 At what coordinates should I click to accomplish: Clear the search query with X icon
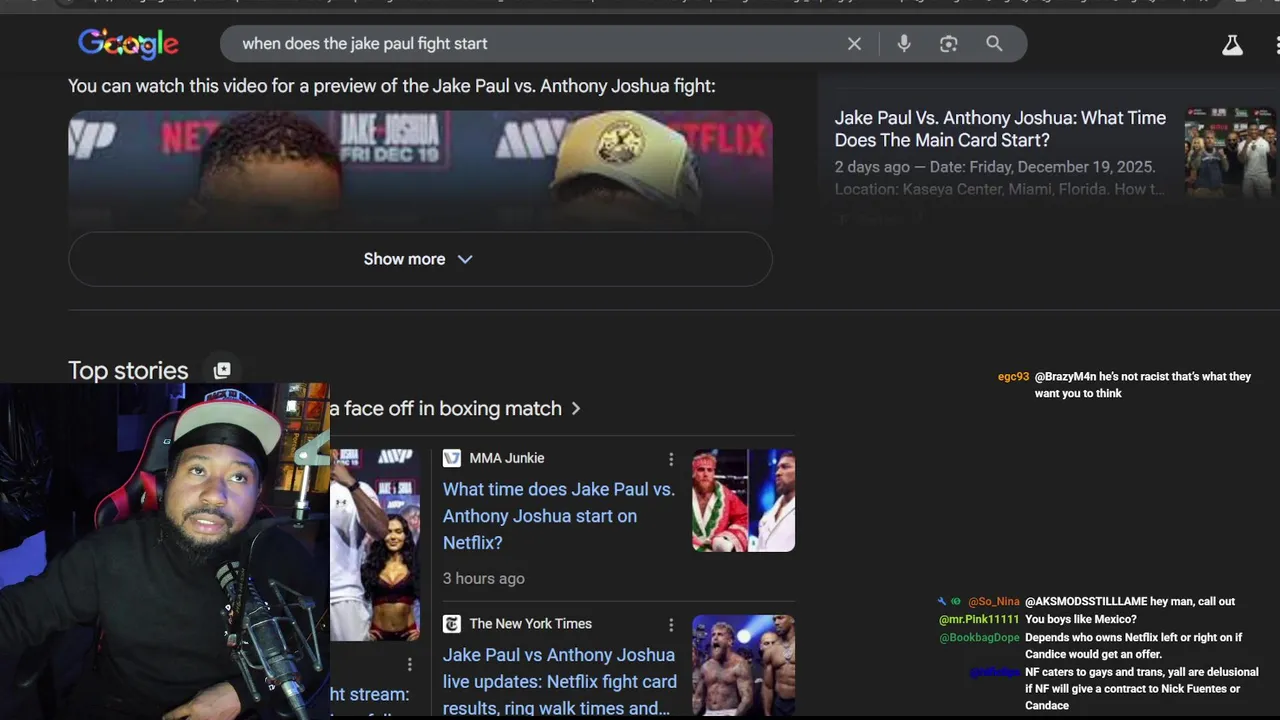coord(854,44)
